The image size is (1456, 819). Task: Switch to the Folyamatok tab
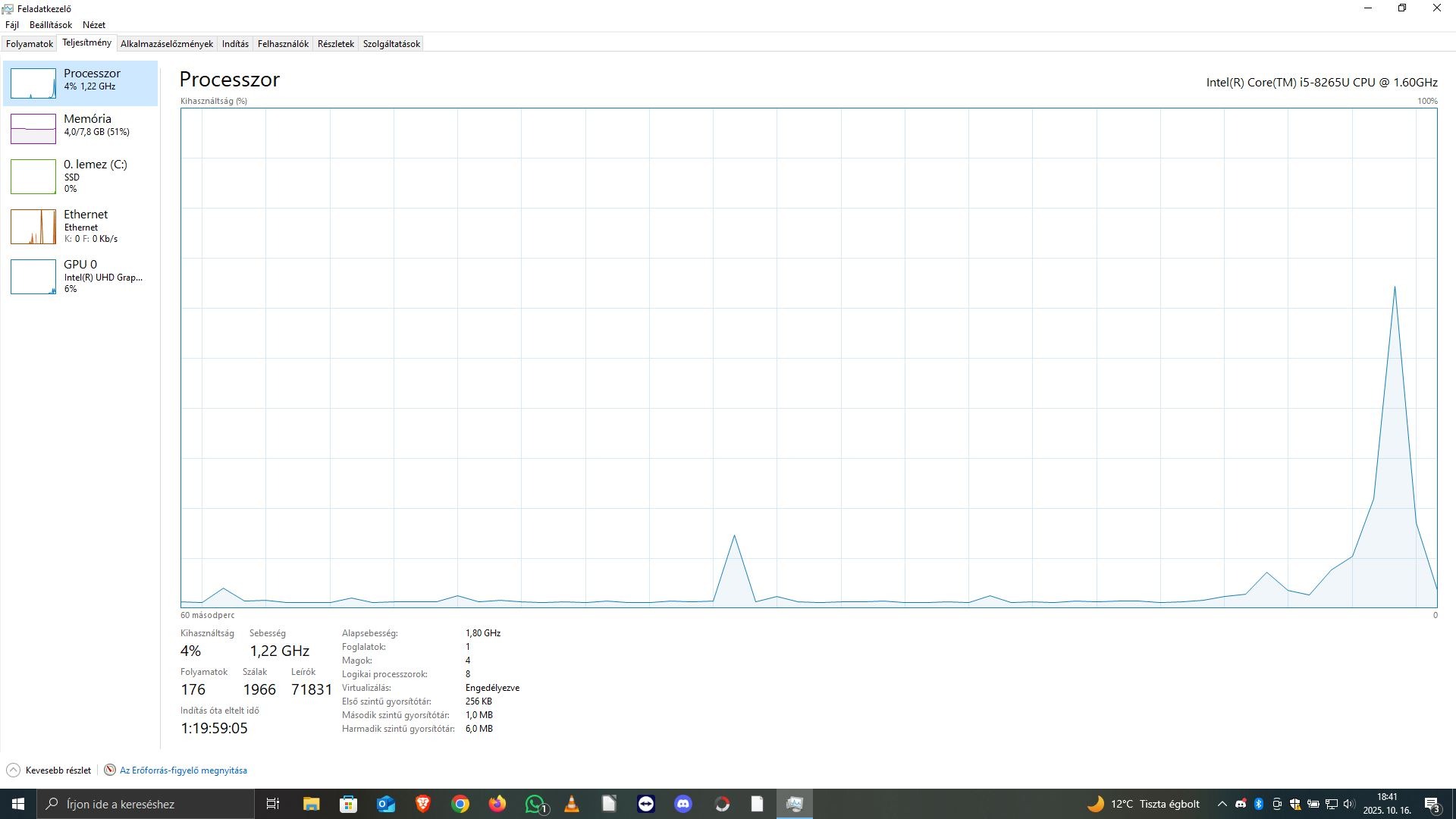[30, 44]
